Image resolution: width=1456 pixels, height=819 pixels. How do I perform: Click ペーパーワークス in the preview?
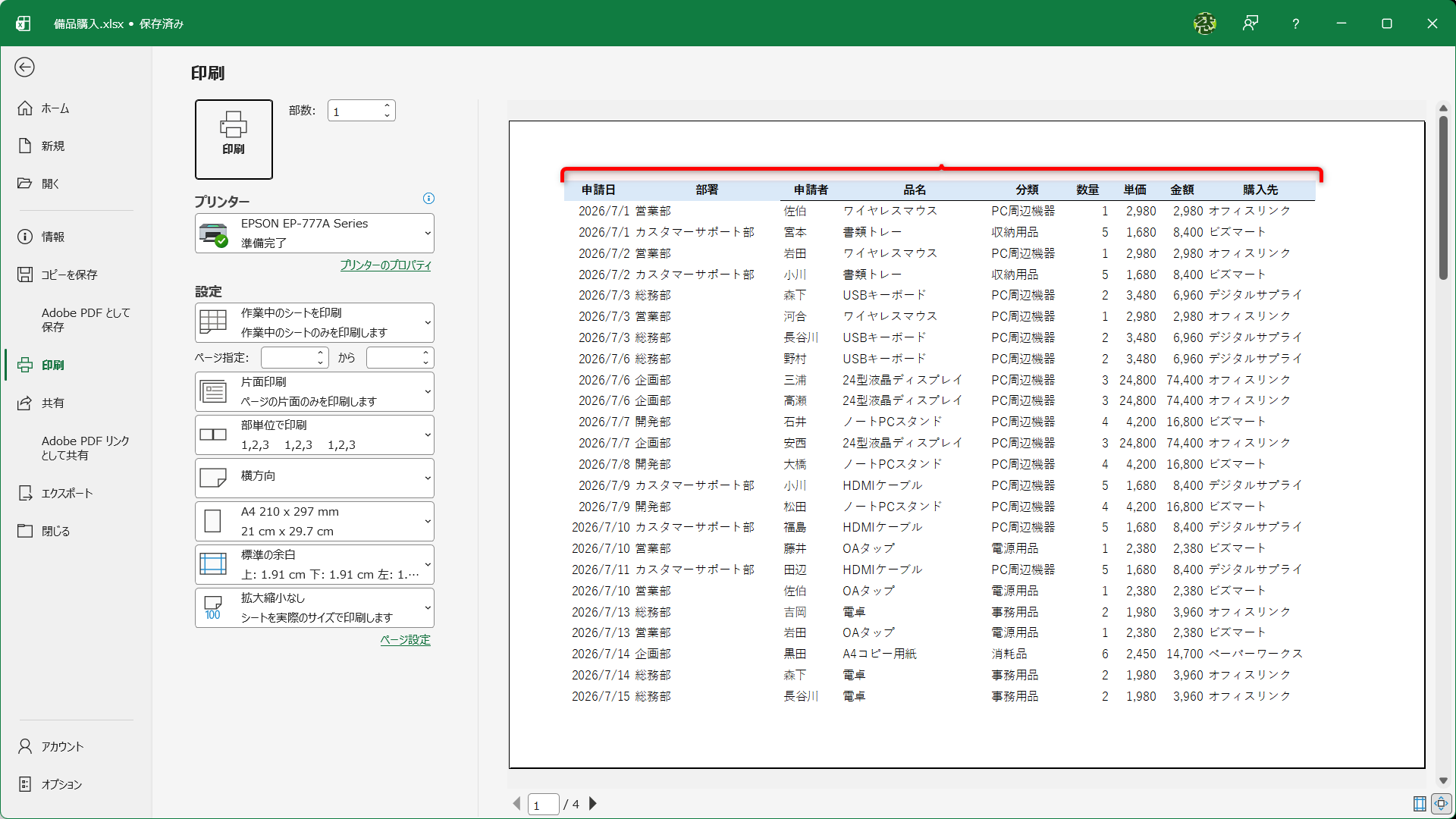1255,654
